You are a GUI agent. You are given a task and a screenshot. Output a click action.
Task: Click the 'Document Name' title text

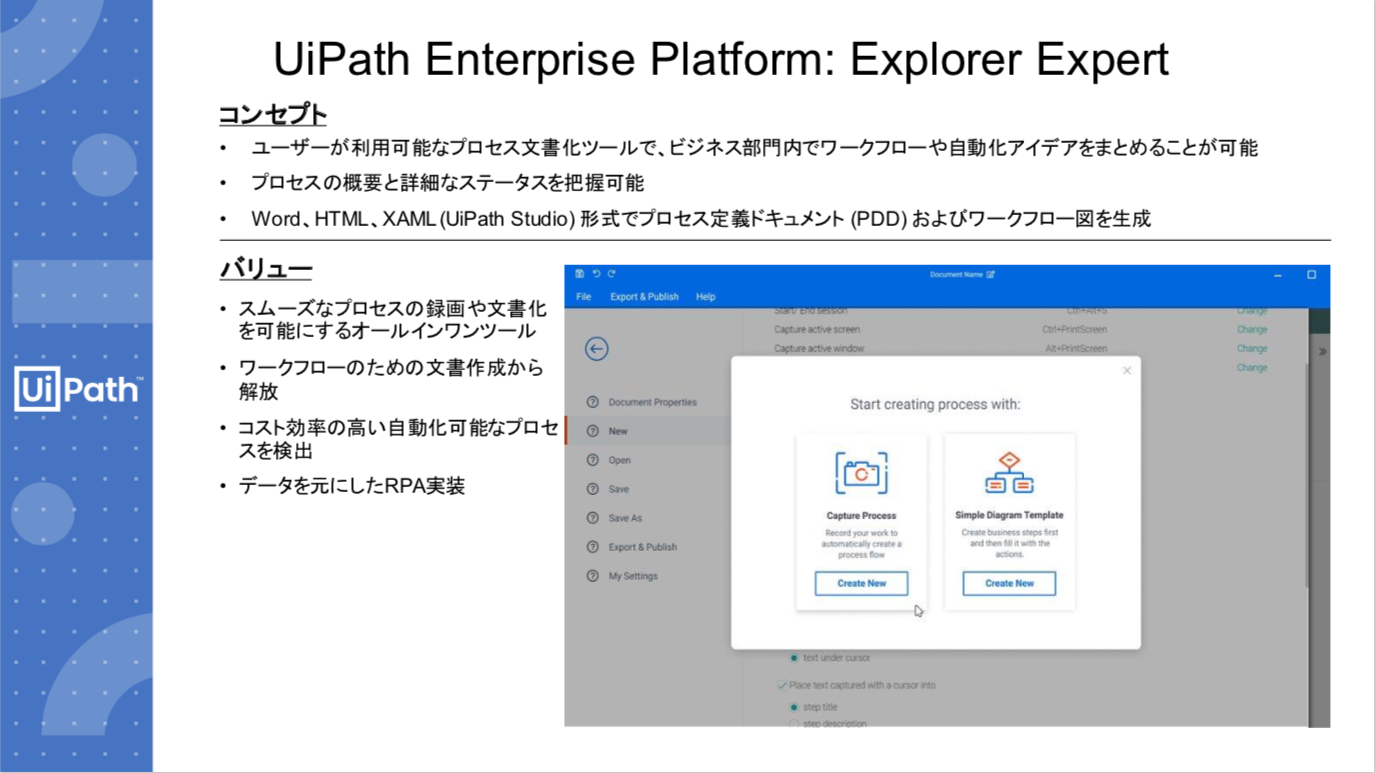click(956, 275)
